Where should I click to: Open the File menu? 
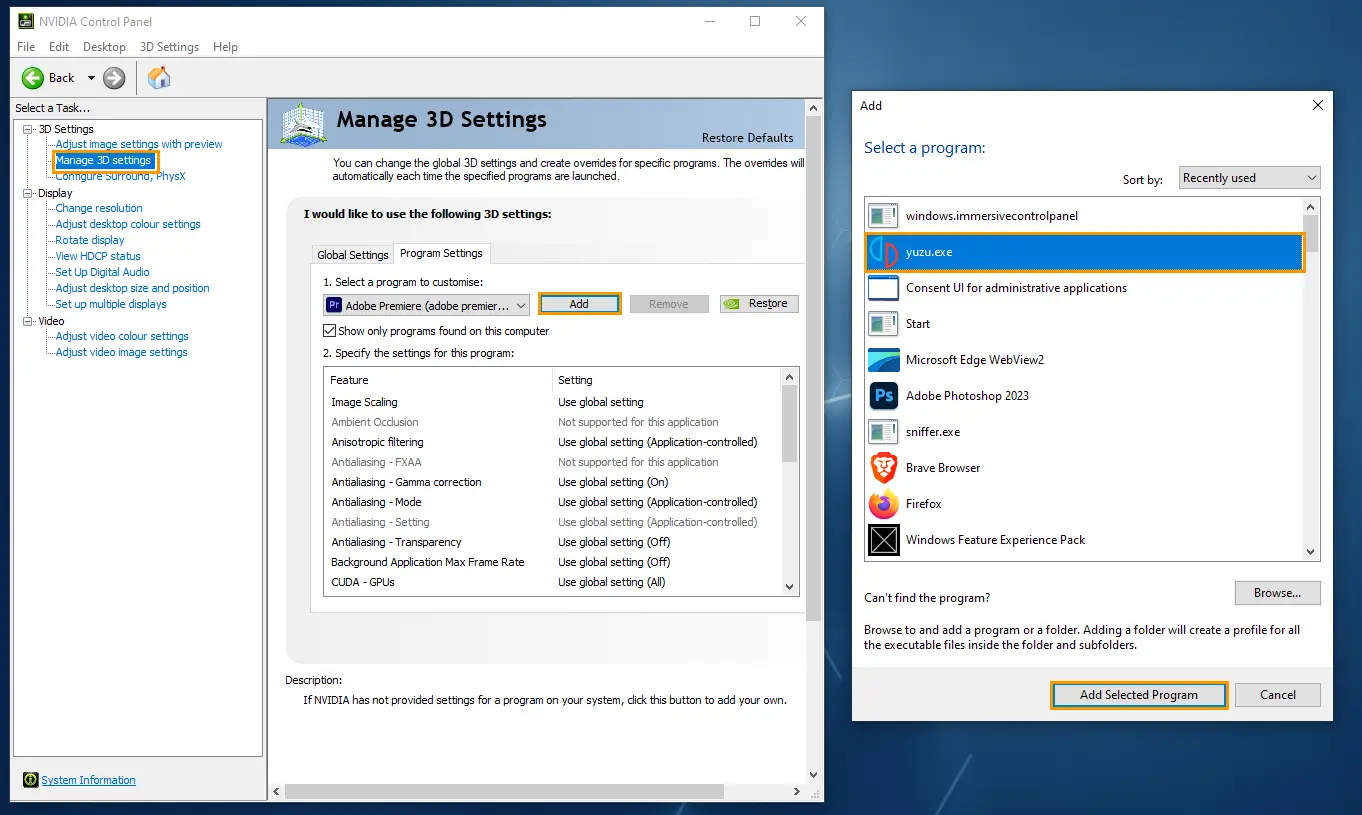click(26, 47)
